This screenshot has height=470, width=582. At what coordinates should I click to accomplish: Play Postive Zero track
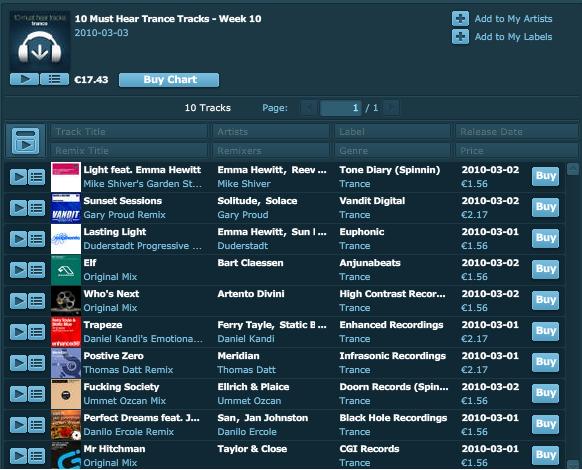point(18,363)
